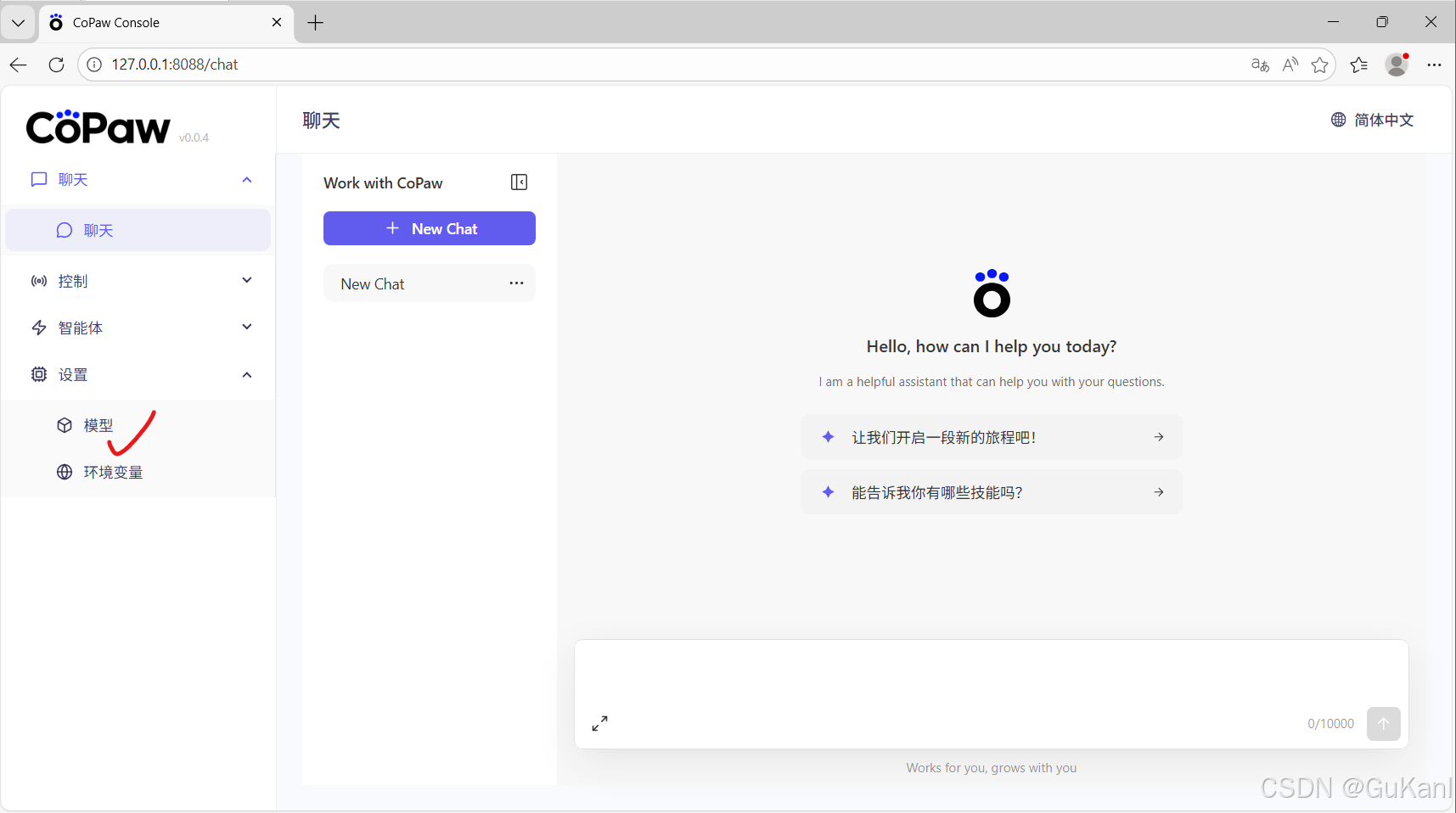Open the New Chat ellipsis options menu

tap(516, 283)
